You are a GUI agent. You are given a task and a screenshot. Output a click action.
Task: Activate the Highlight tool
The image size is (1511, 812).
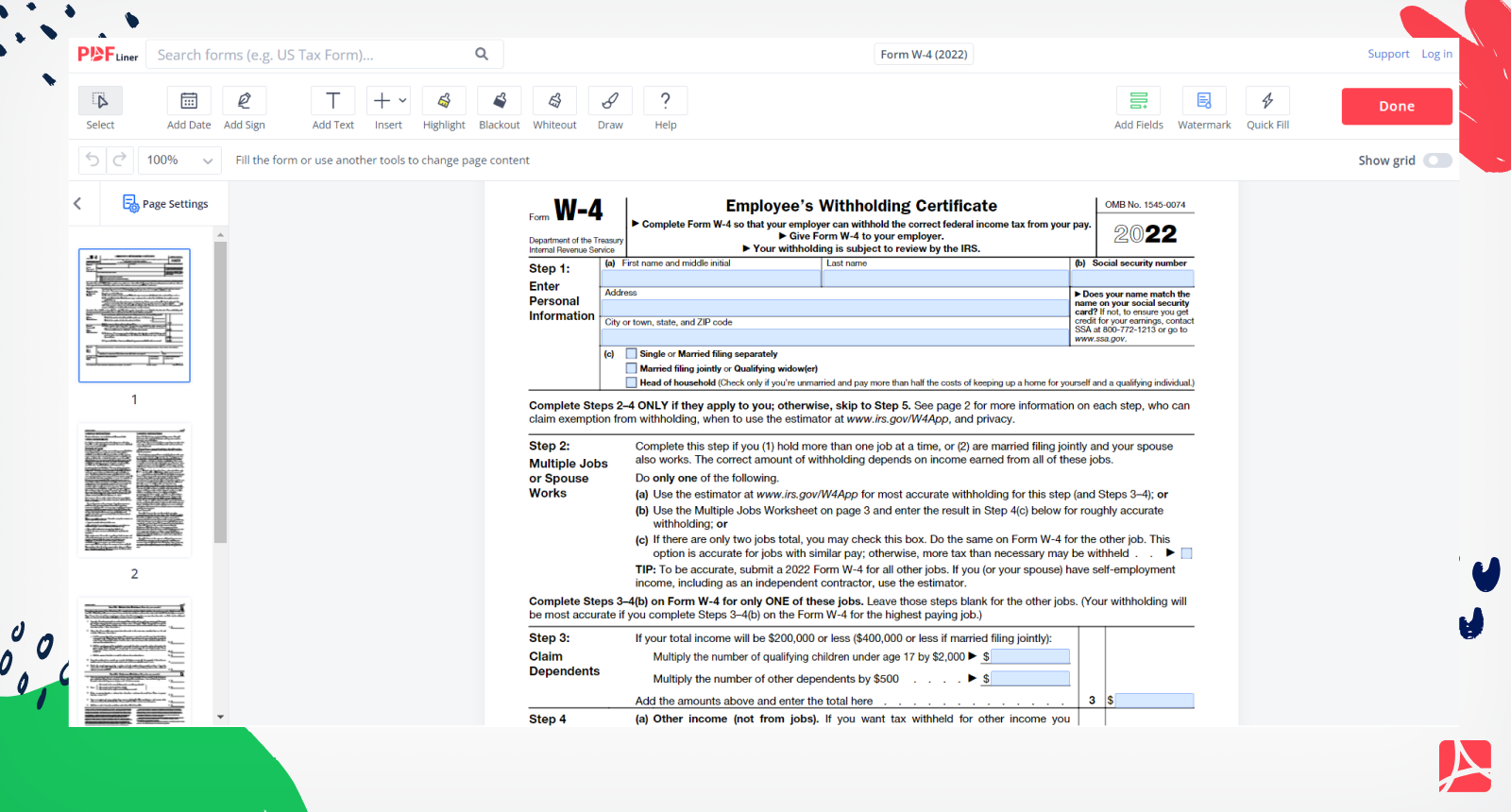click(x=444, y=101)
